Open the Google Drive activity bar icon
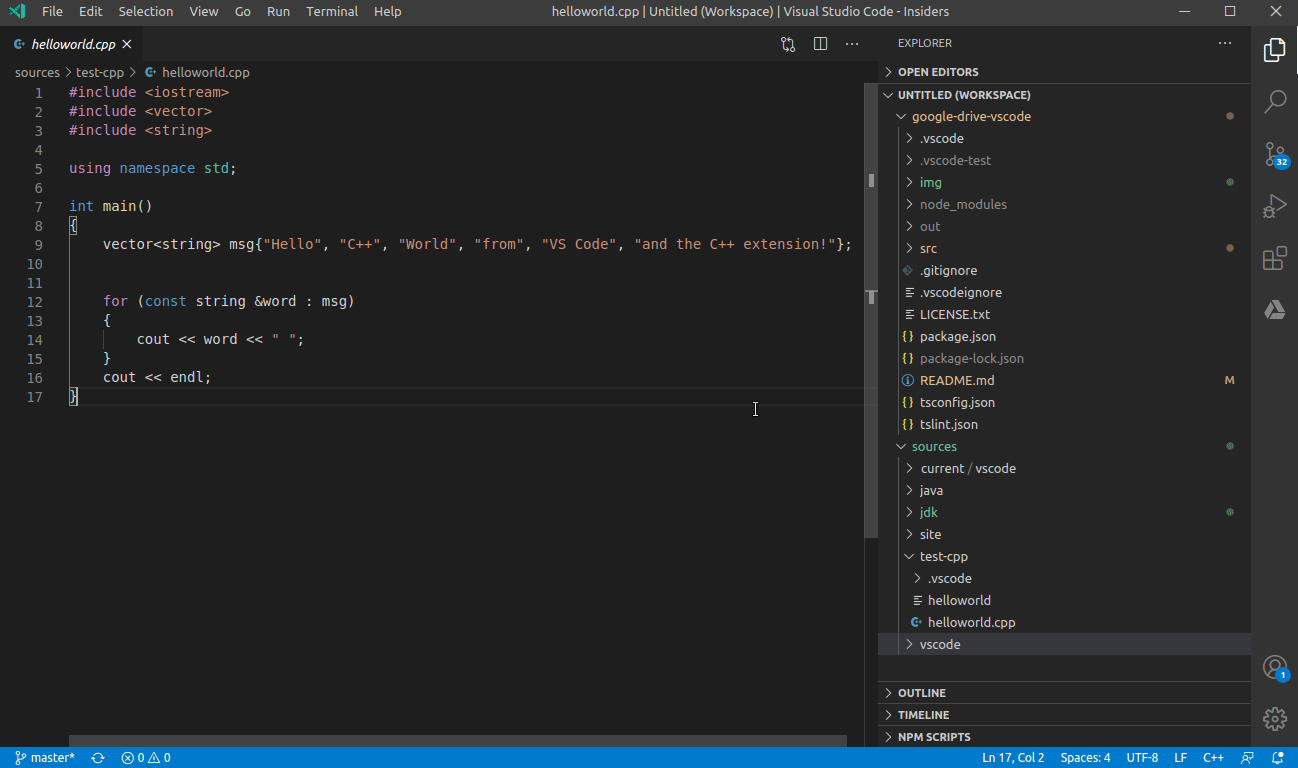The height and width of the screenshot is (768, 1298). tap(1274, 311)
